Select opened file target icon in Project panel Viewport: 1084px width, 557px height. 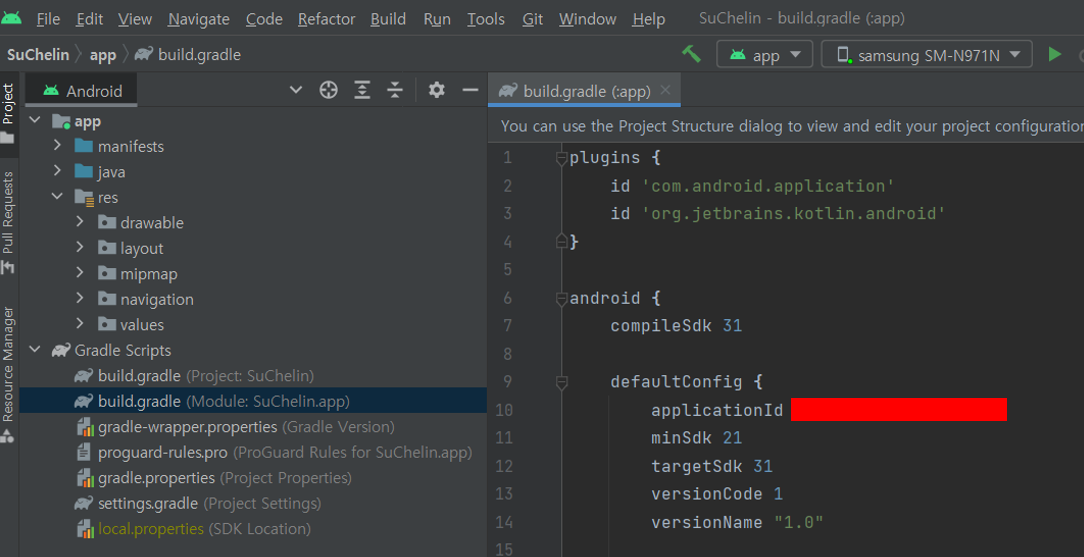pos(328,90)
